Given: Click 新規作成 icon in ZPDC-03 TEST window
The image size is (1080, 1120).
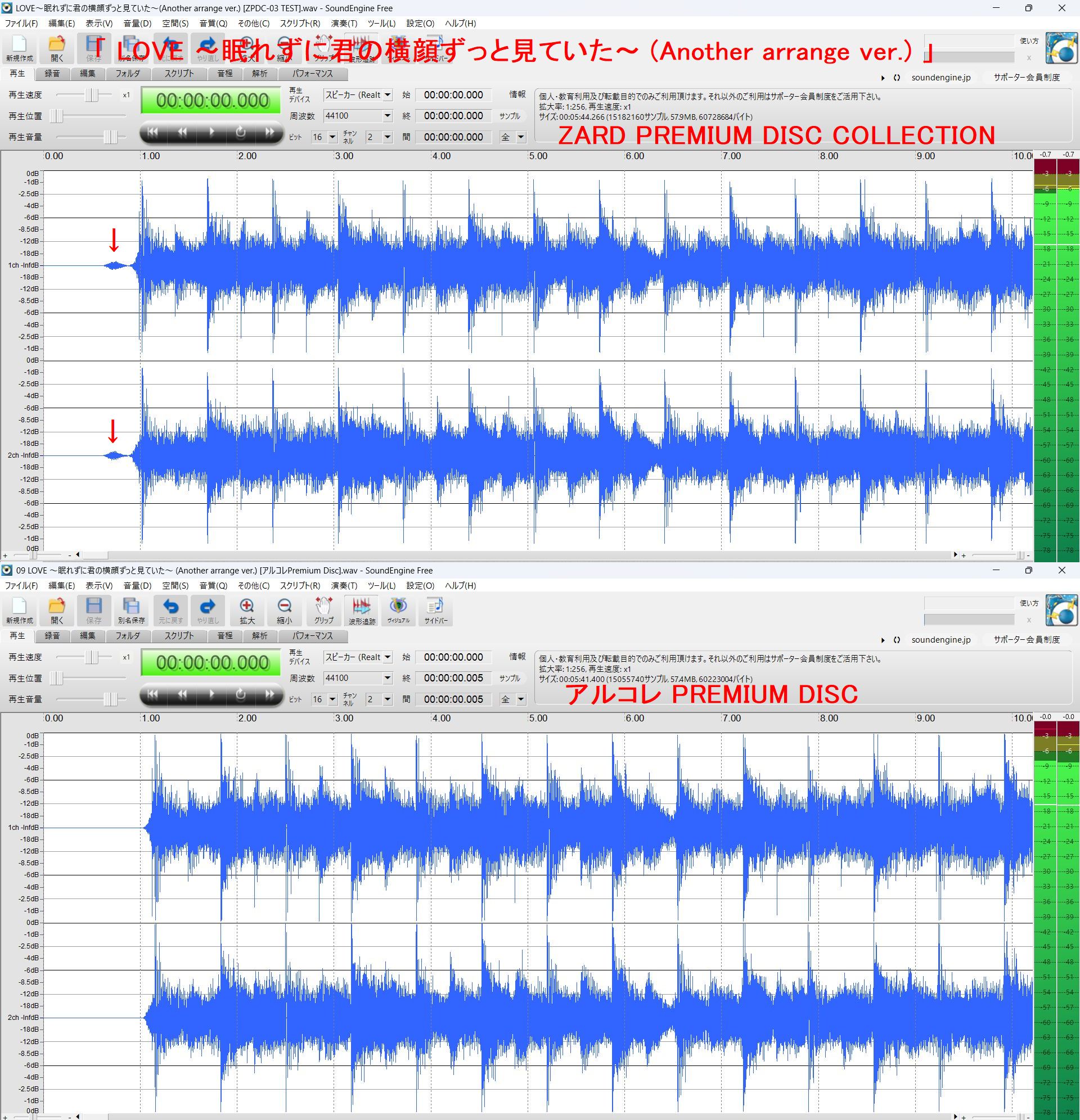Looking at the screenshot, I should pos(20,48).
